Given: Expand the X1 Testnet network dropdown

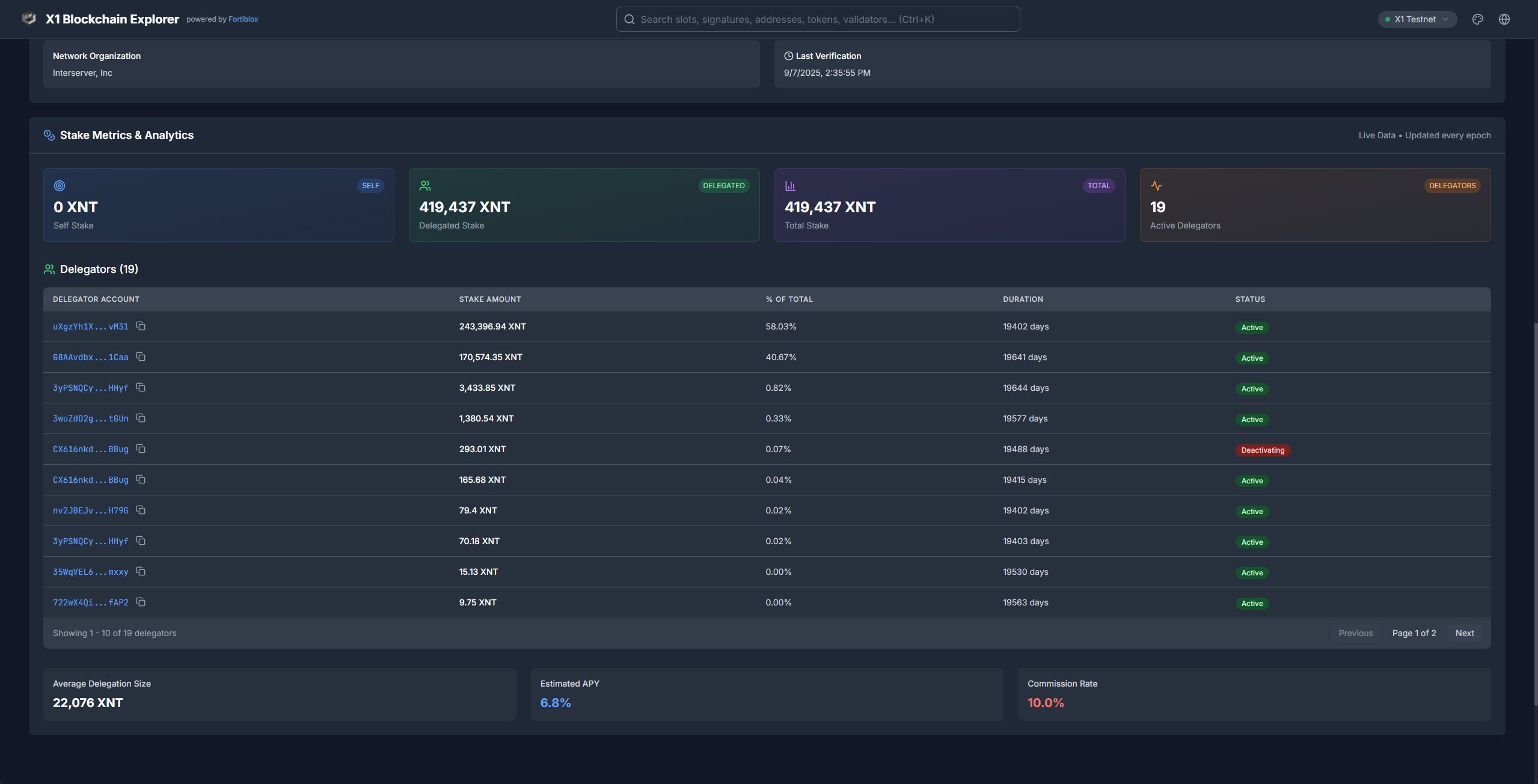Looking at the screenshot, I should click(1417, 19).
